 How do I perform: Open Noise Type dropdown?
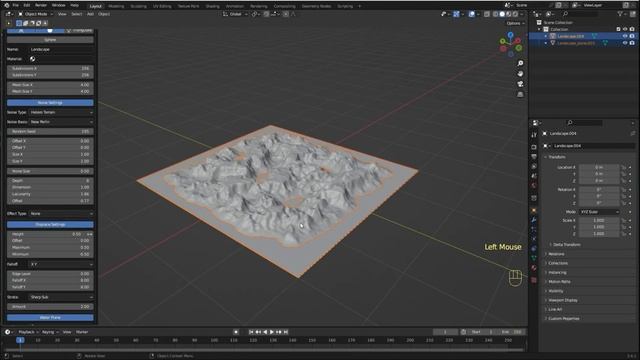[x=61, y=112]
